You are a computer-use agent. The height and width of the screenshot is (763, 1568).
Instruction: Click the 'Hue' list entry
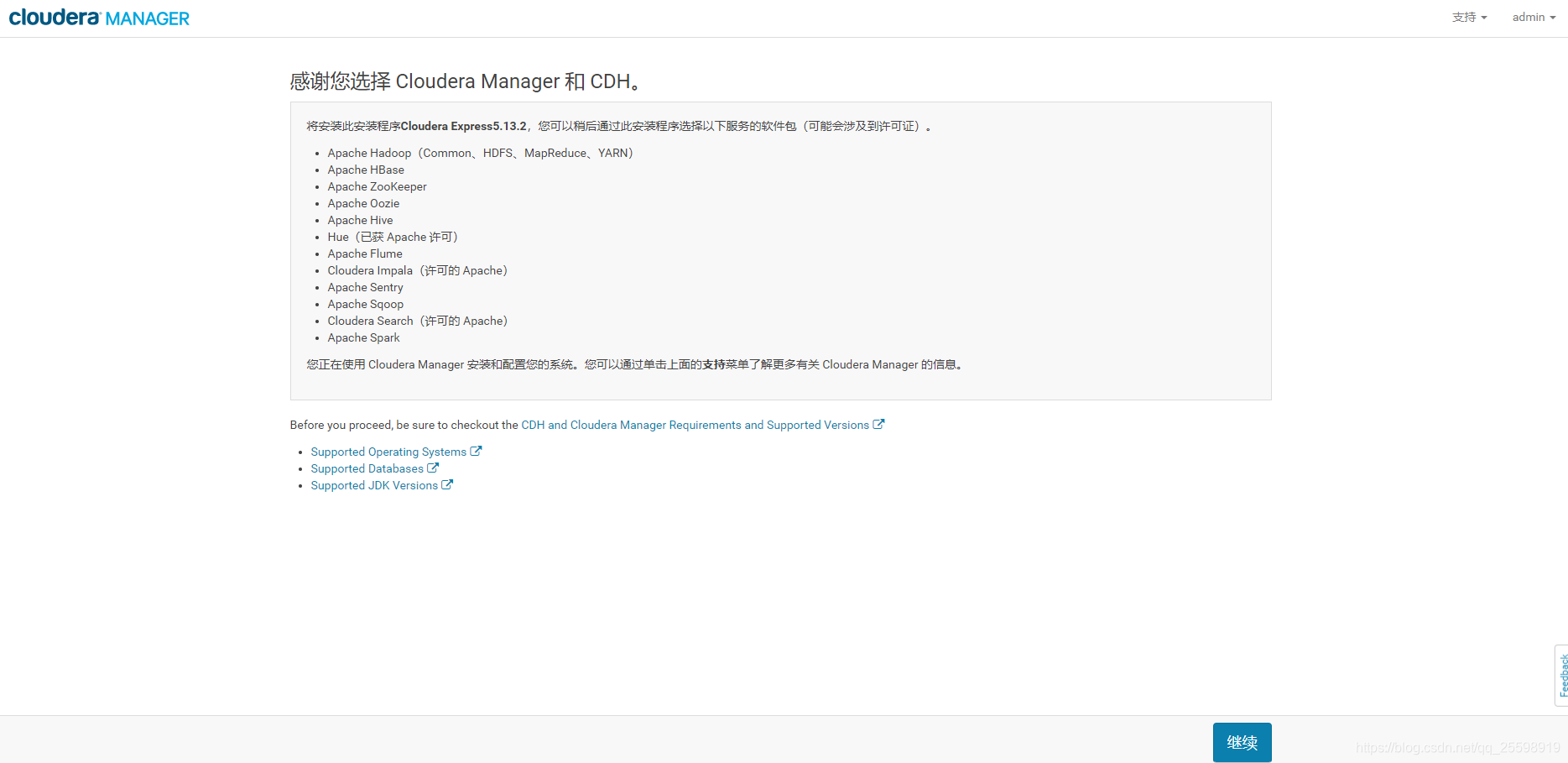point(393,237)
